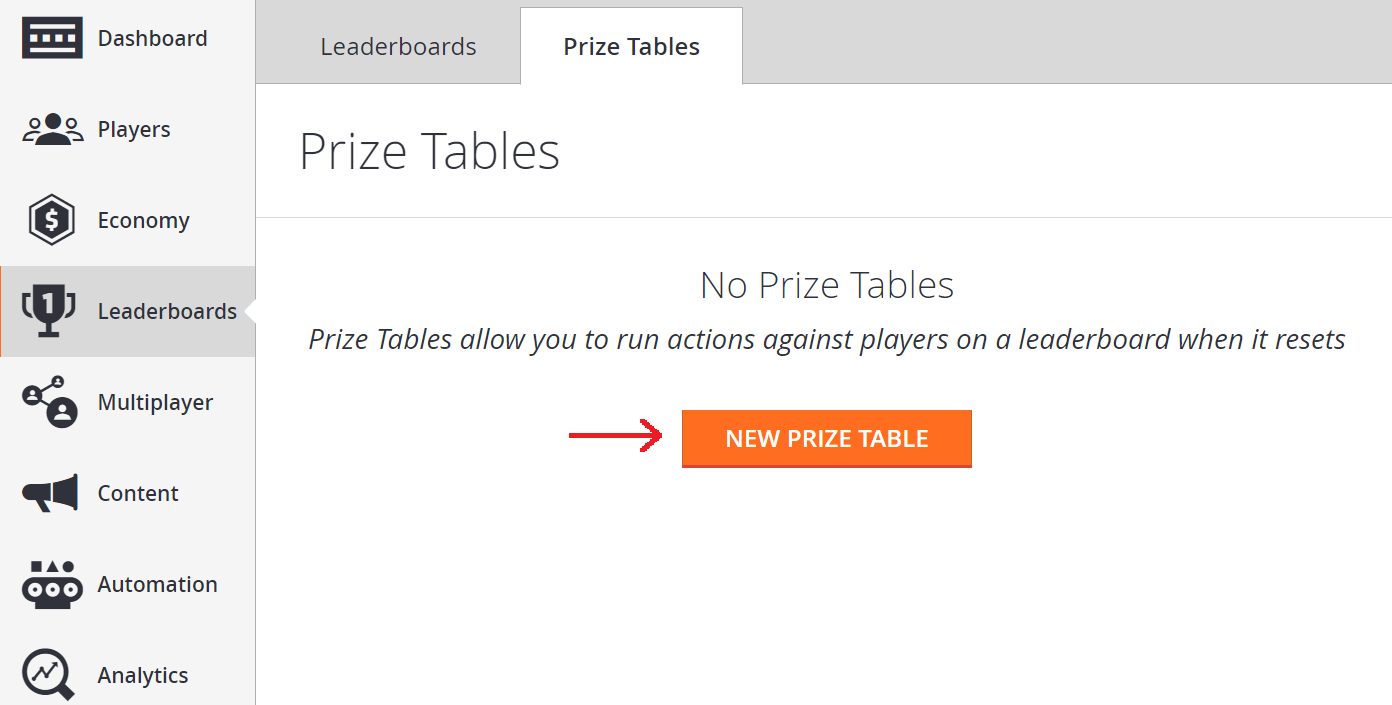Open the Content megaphone icon
The height and width of the screenshot is (705, 1392).
click(x=50, y=494)
